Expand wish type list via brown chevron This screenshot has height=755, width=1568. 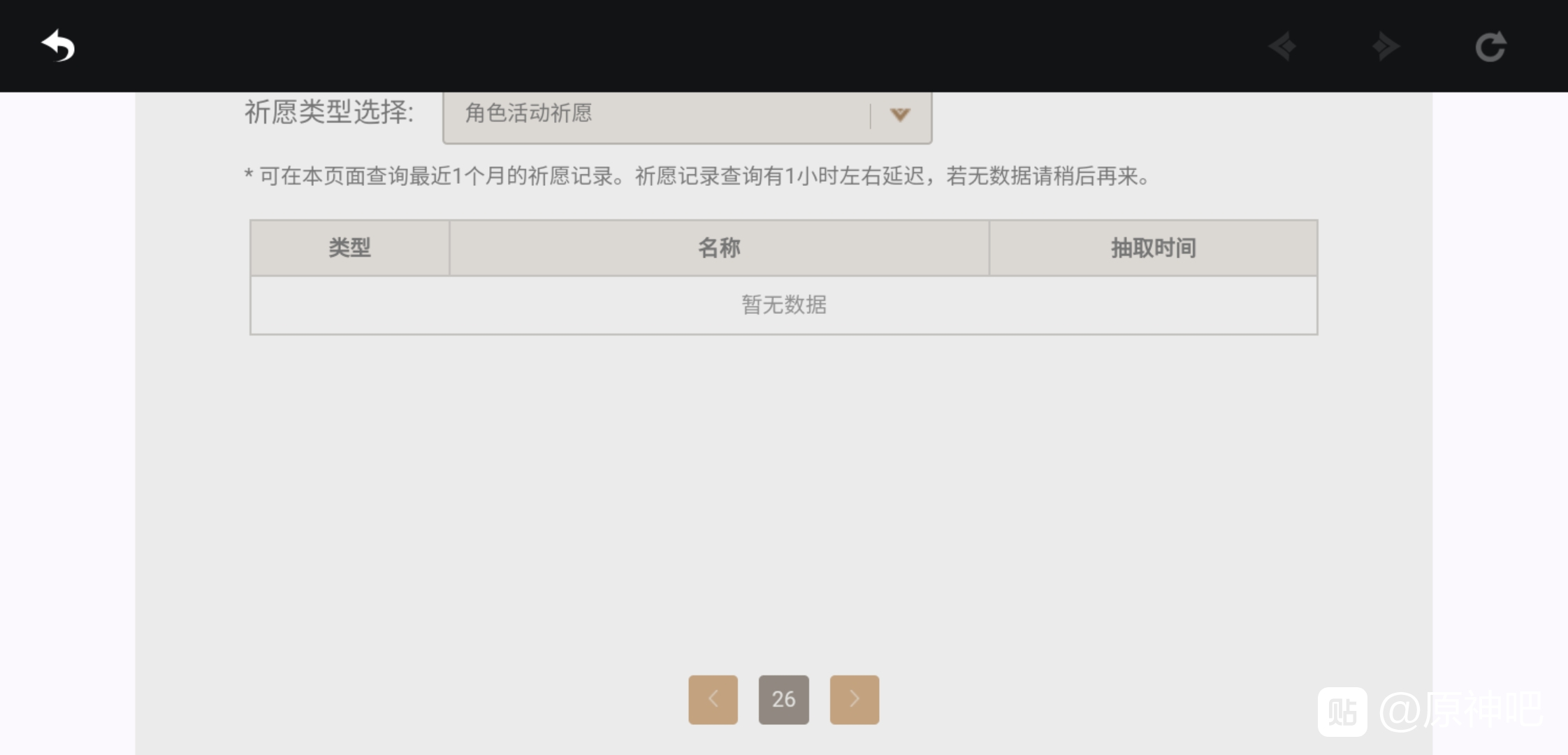click(x=900, y=114)
